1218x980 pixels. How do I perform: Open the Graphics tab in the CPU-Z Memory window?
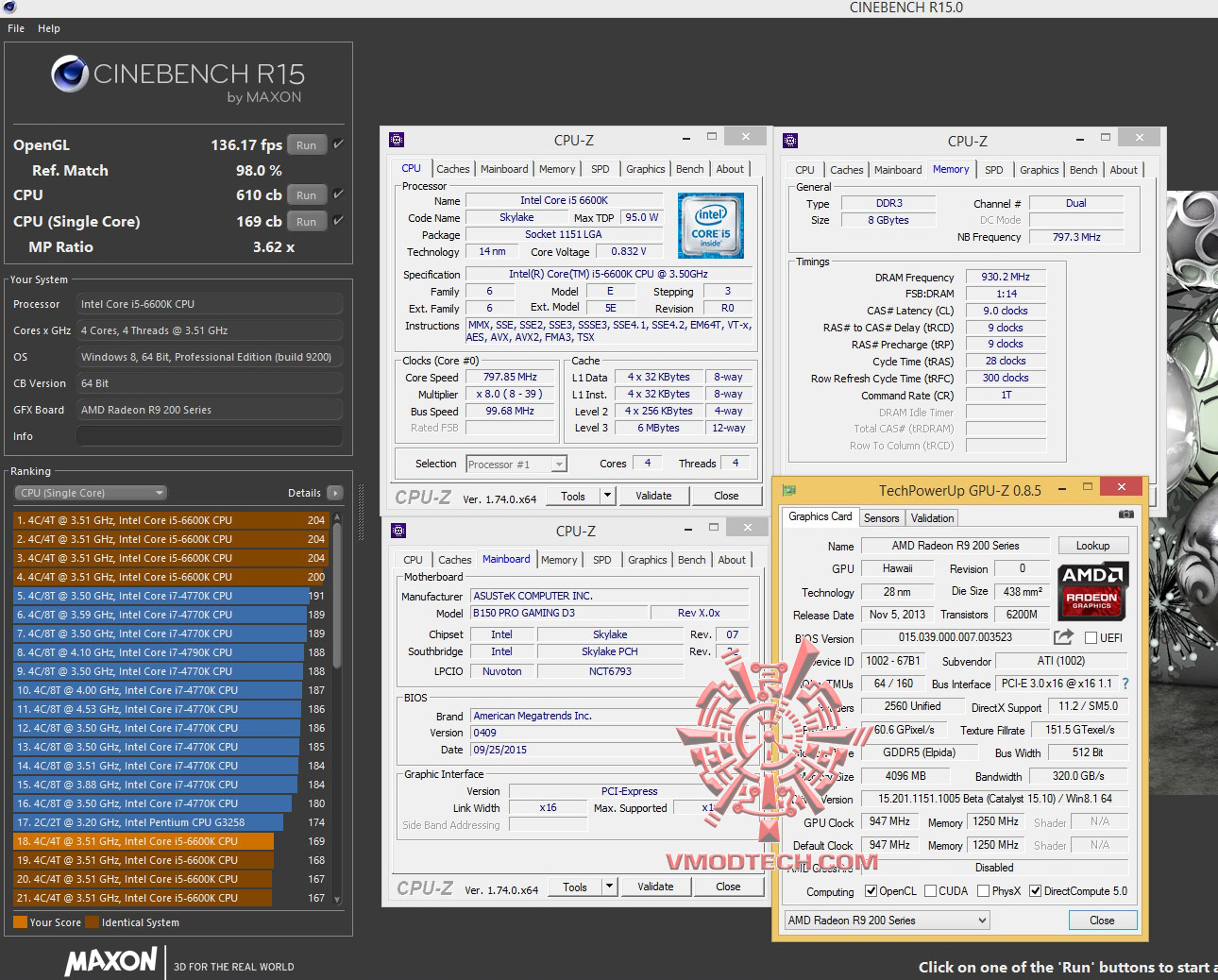(1040, 170)
